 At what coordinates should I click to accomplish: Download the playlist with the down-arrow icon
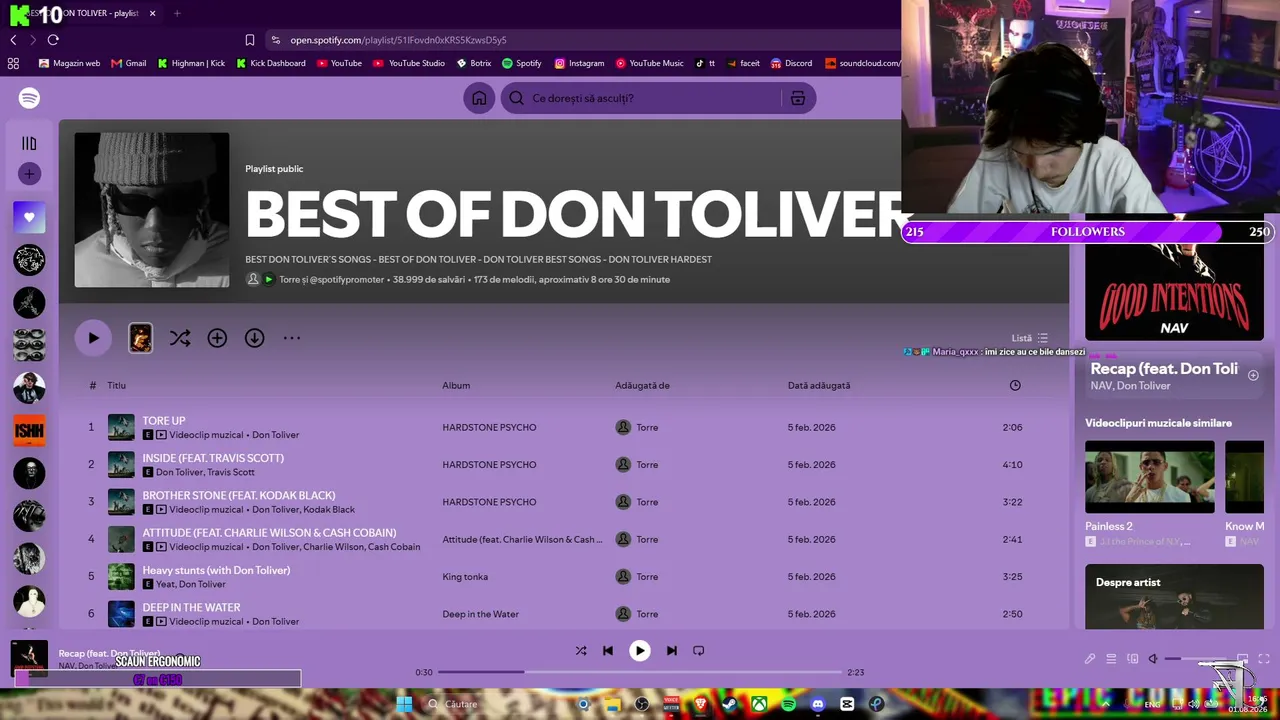pos(255,338)
